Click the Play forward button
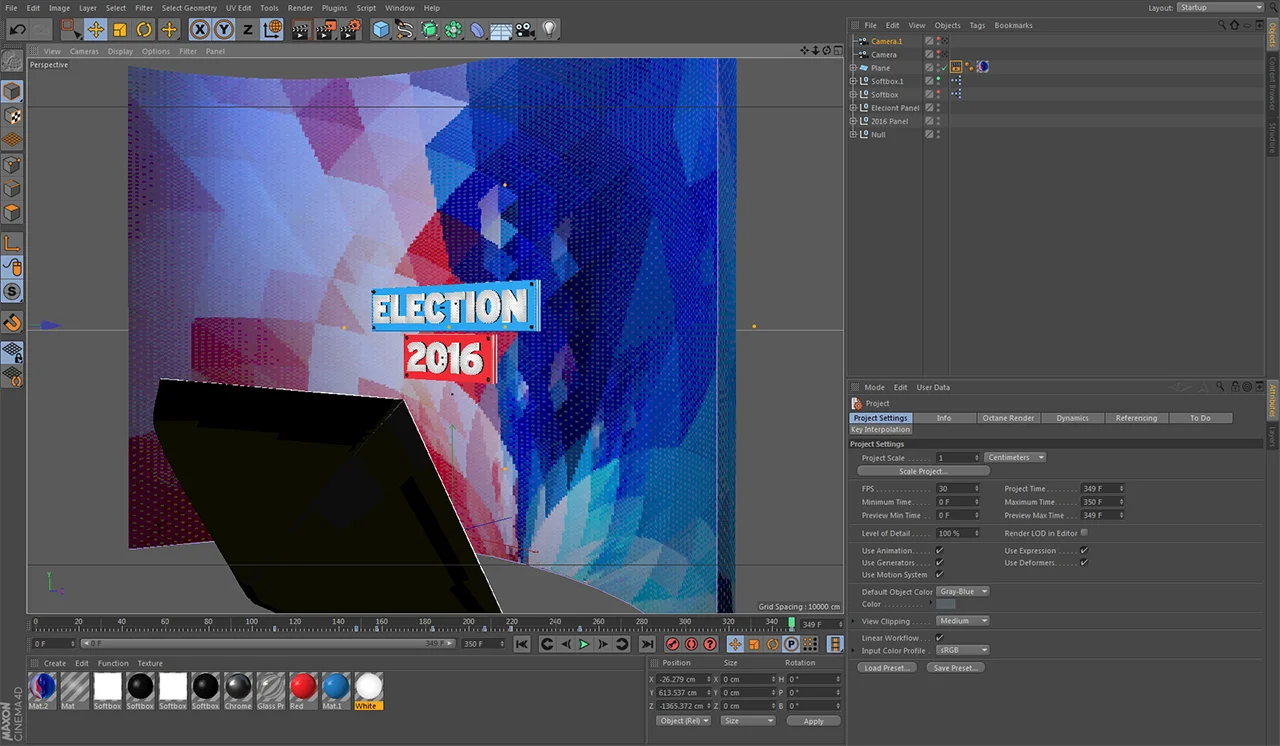Screen dimensions: 1280x746 [584, 644]
